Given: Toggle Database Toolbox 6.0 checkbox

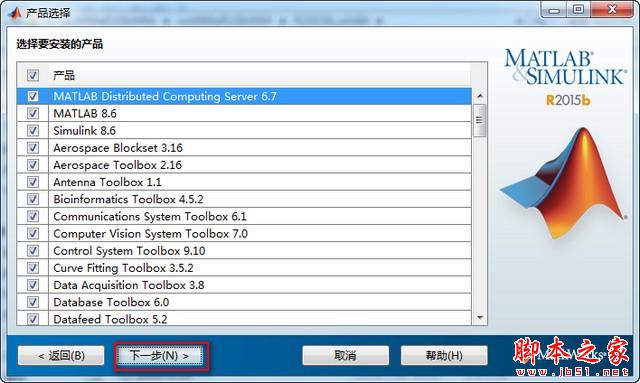Looking at the screenshot, I should point(33,302).
